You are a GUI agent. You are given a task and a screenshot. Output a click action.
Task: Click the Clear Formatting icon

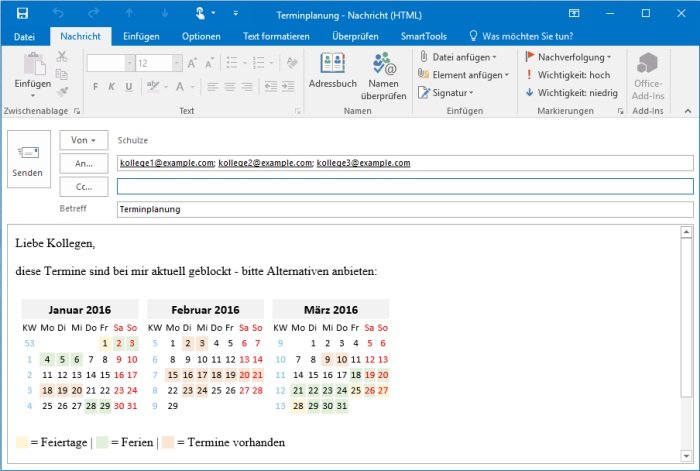(x=292, y=63)
